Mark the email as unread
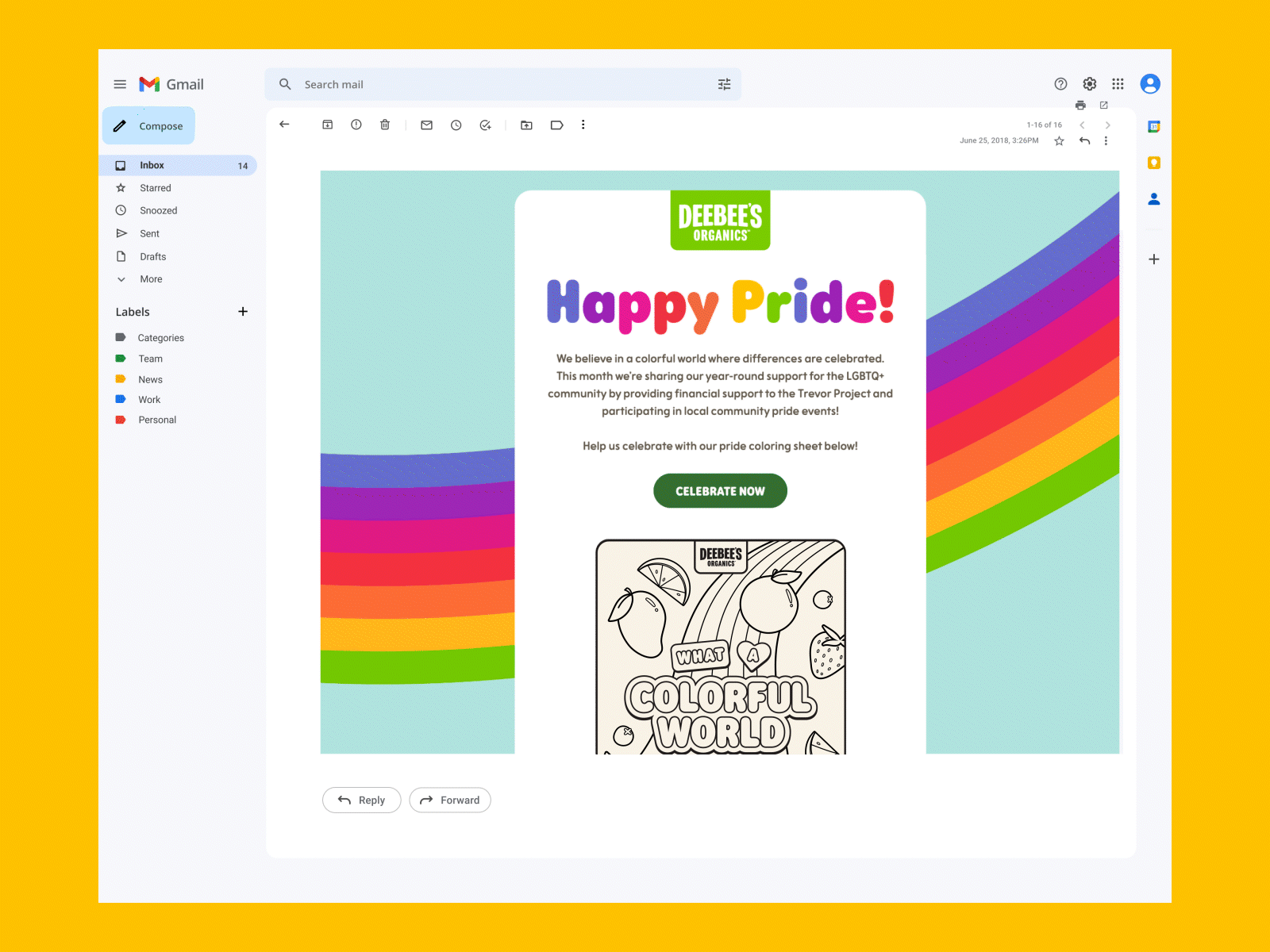Image resolution: width=1270 pixels, height=952 pixels. click(x=426, y=125)
